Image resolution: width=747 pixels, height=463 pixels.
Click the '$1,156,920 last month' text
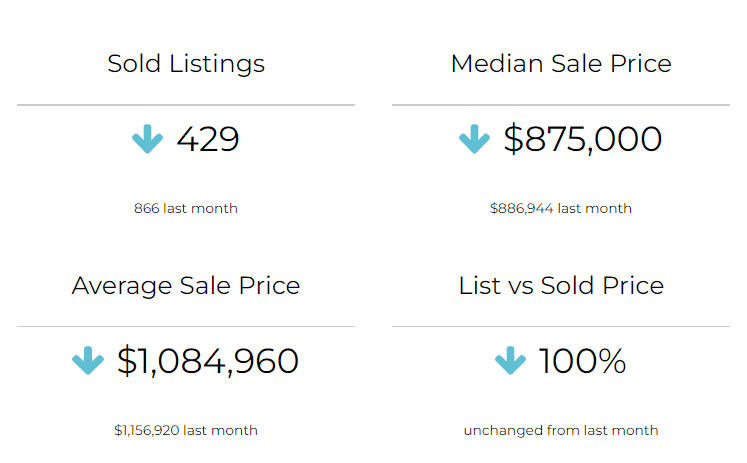pyautogui.click(x=186, y=430)
